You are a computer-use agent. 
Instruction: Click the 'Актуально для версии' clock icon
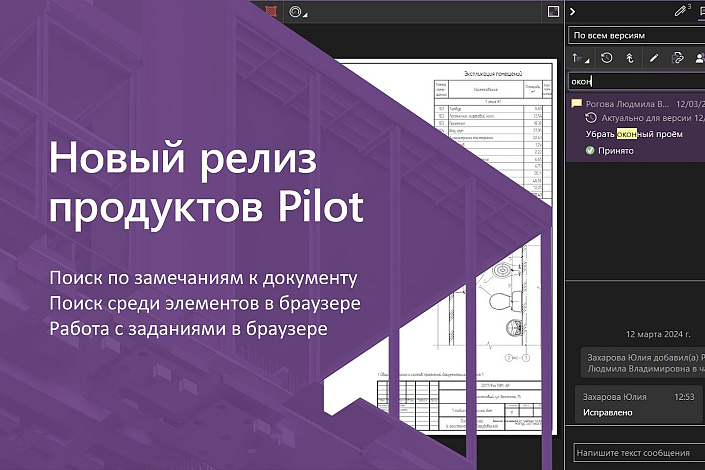pos(591,118)
